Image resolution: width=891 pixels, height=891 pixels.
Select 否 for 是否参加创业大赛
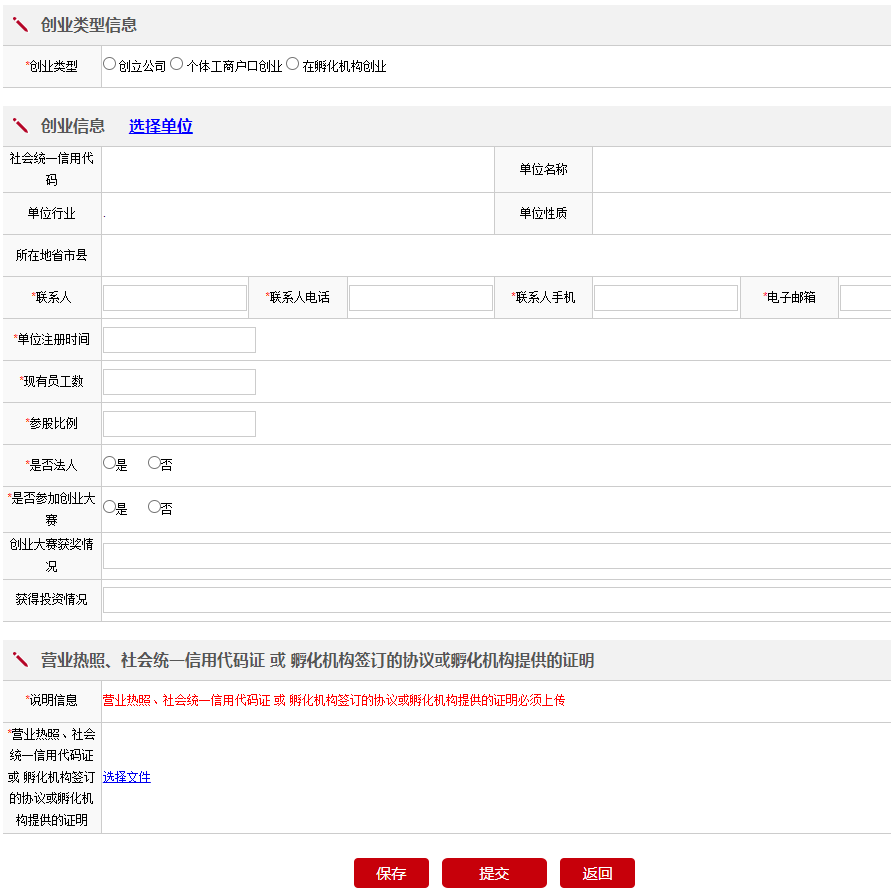pyautogui.click(x=154, y=507)
